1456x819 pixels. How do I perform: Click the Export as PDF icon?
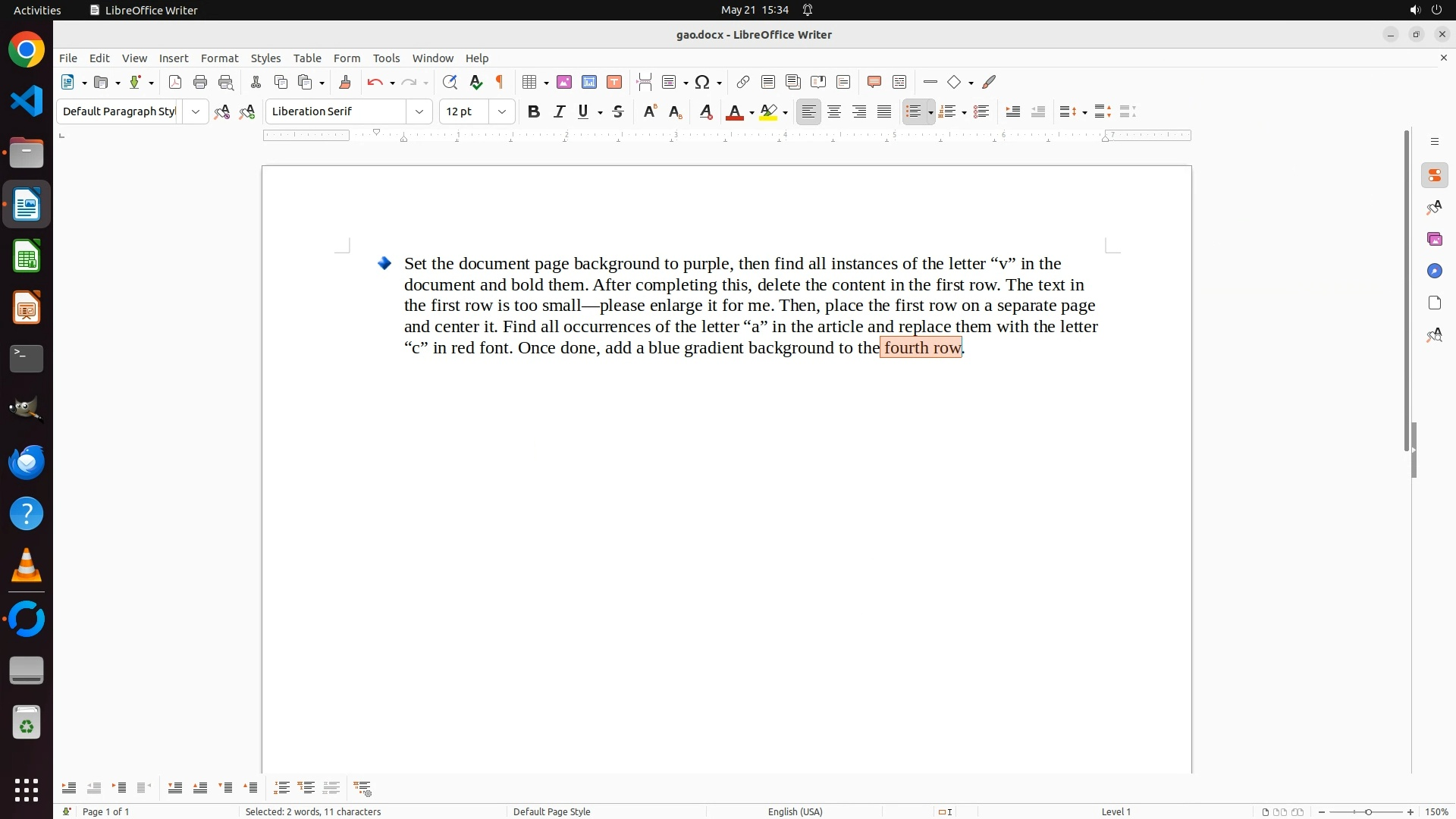pyautogui.click(x=175, y=83)
